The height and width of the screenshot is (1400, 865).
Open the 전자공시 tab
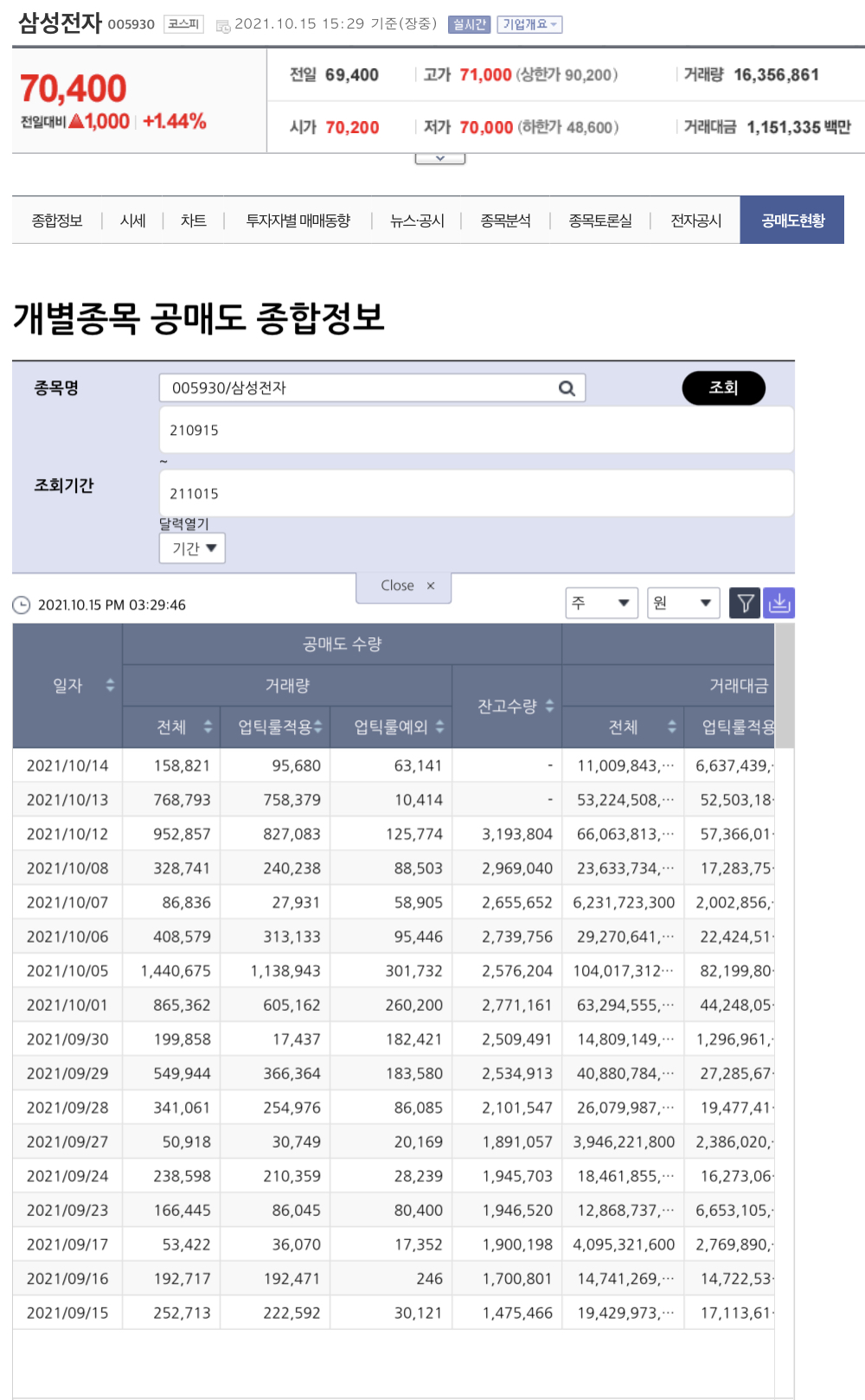click(x=696, y=221)
